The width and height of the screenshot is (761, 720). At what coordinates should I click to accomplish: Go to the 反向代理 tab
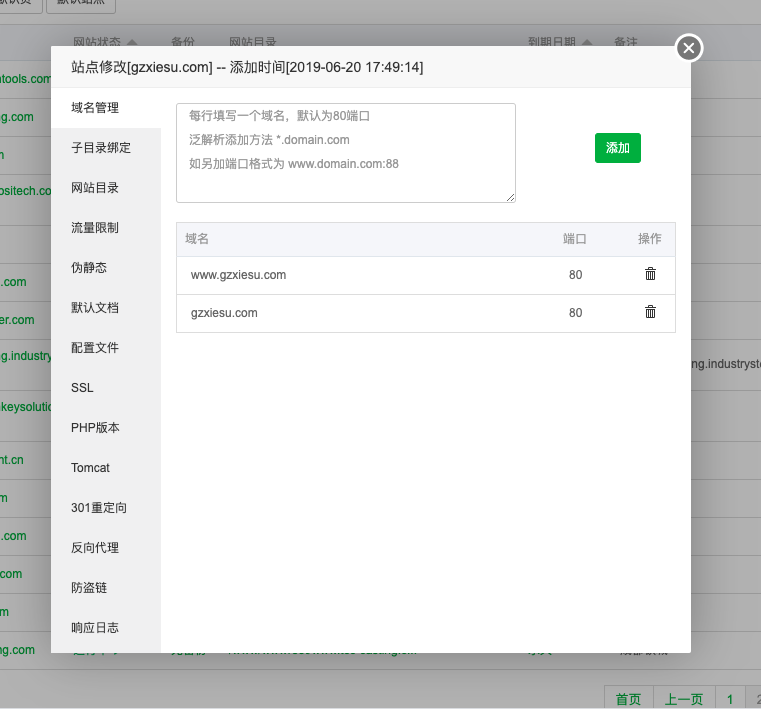(x=95, y=548)
